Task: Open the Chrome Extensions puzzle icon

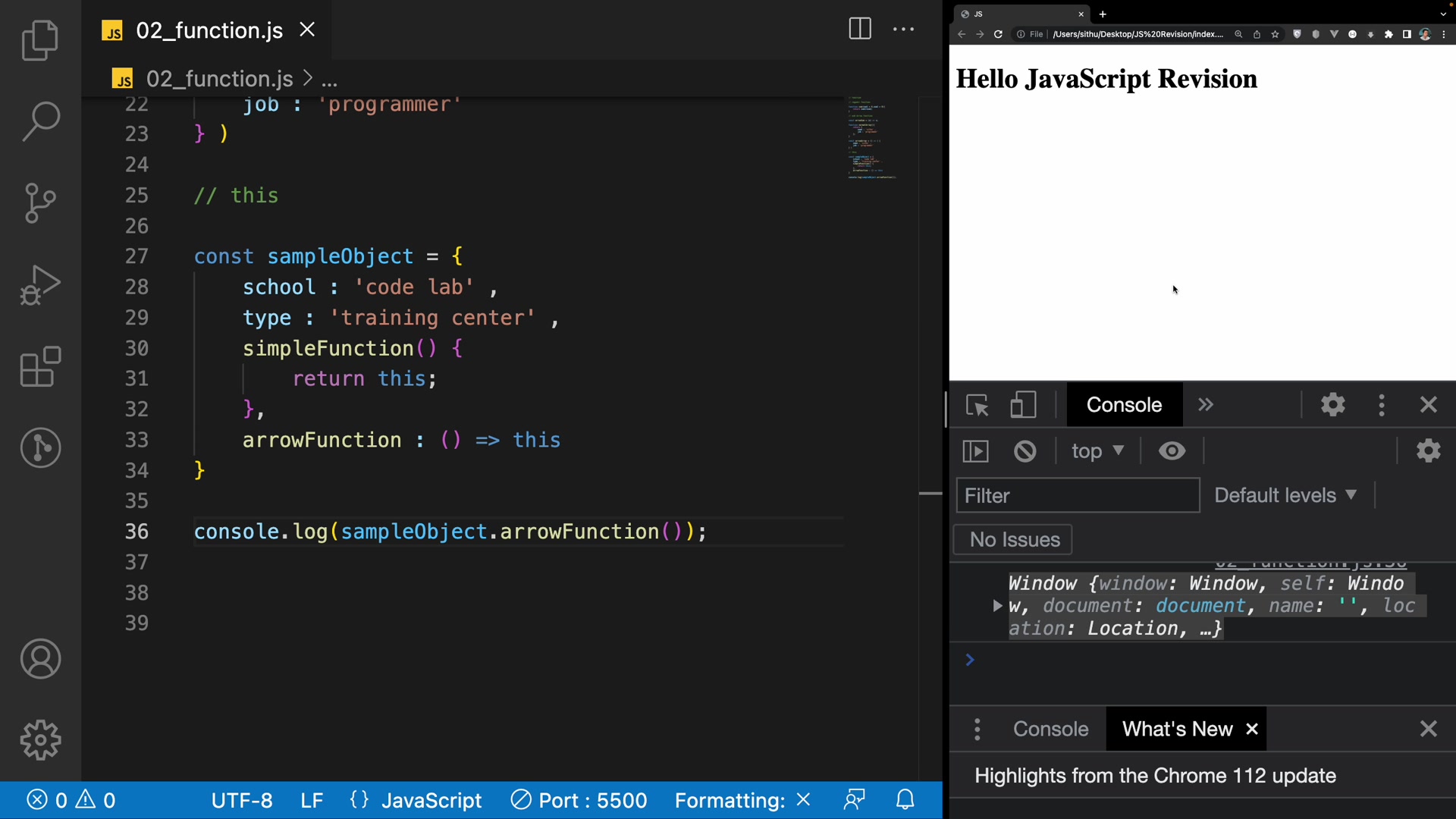Action: 1389,34
